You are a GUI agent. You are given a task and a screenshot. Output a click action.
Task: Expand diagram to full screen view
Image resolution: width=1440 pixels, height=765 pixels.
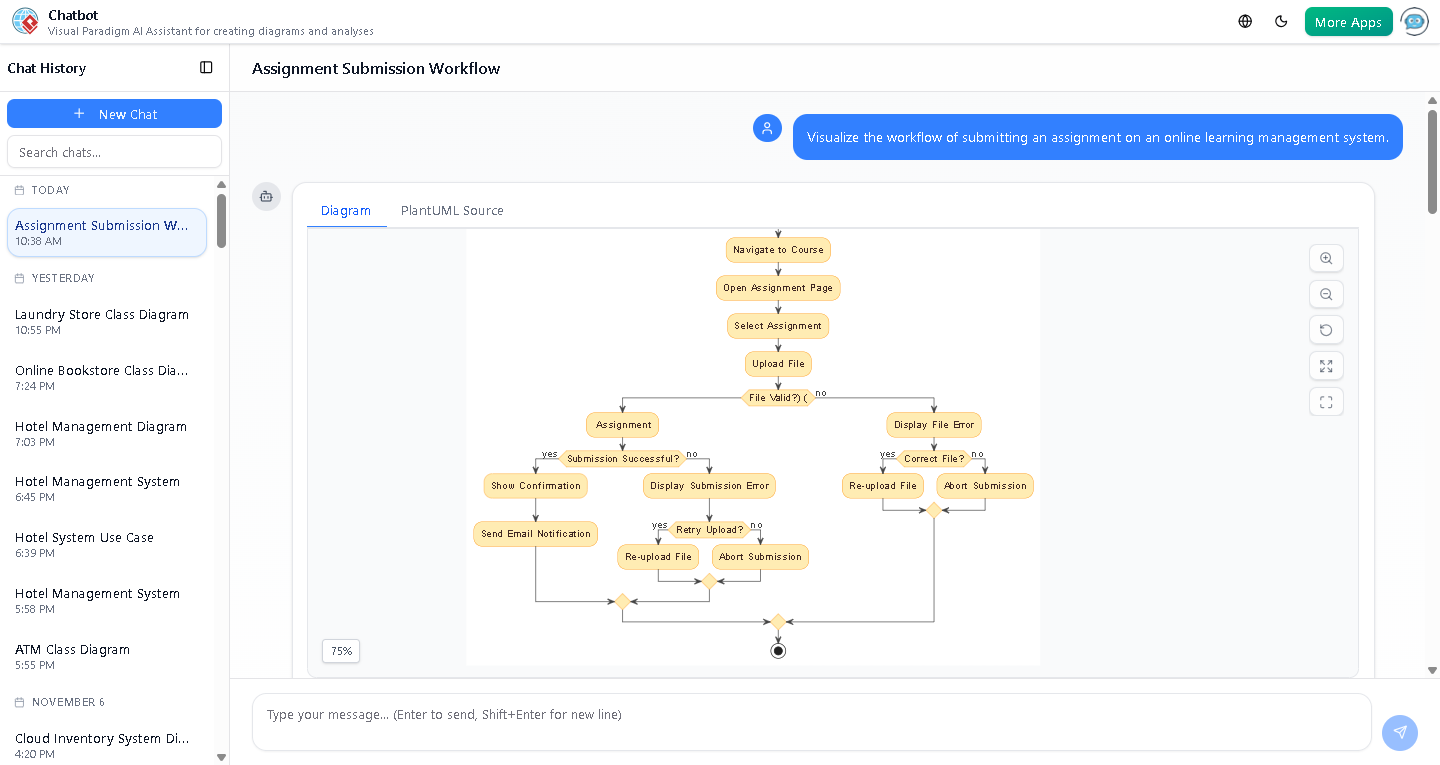click(x=1326, y=366)
